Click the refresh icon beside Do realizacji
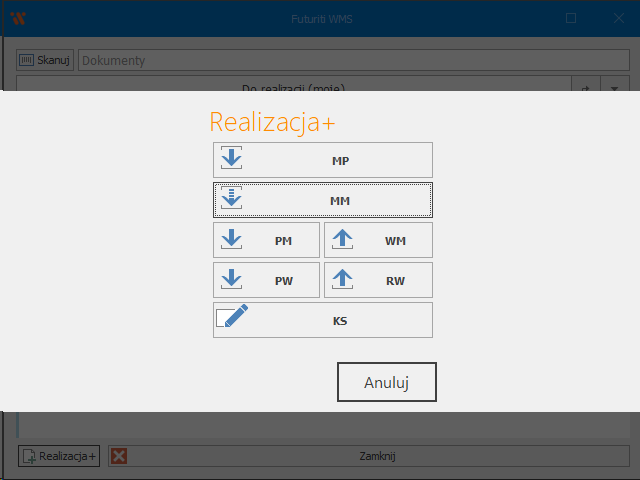The image size is (640, 480). point(585,87)
